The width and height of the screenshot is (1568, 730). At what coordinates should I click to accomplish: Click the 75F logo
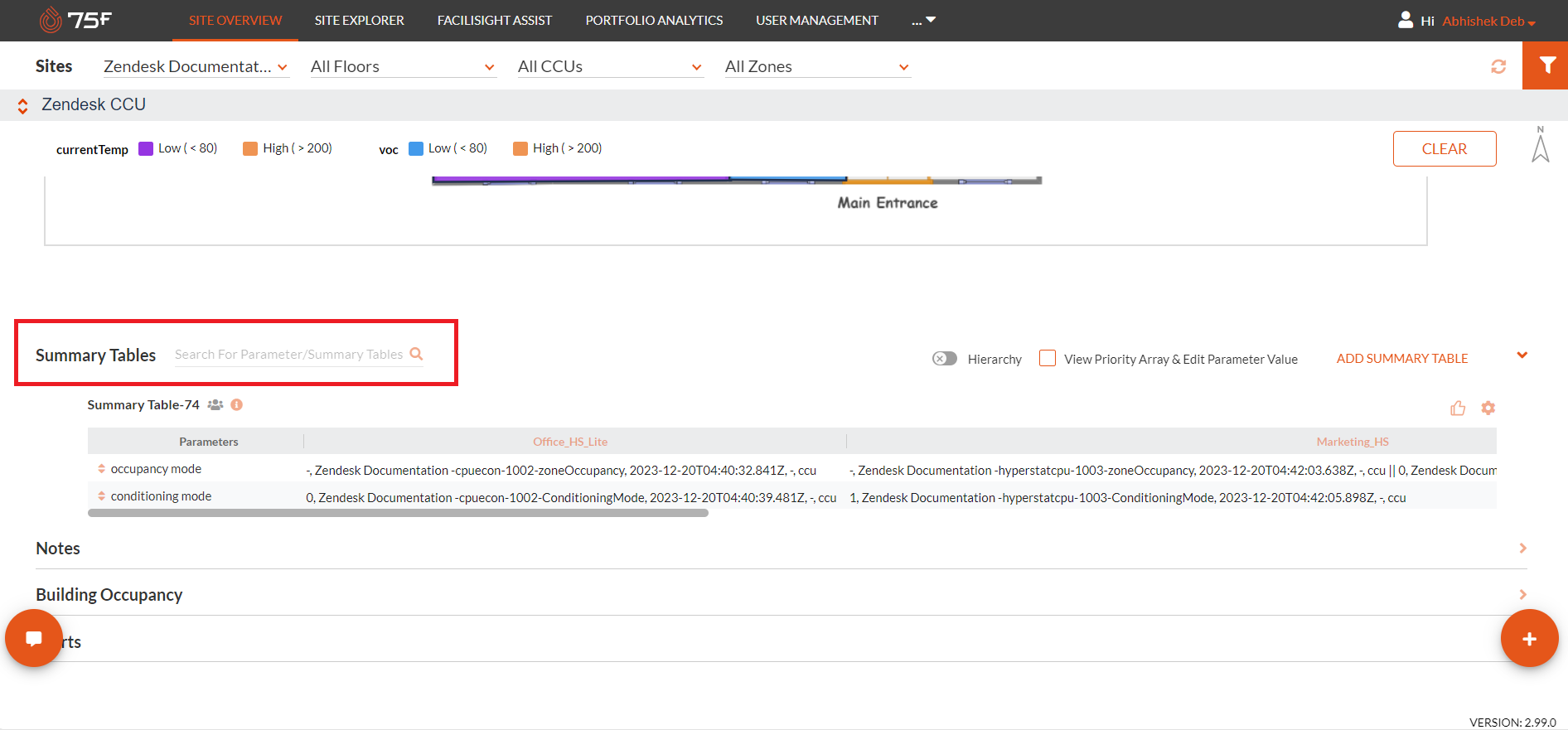(x=75, y=20)
